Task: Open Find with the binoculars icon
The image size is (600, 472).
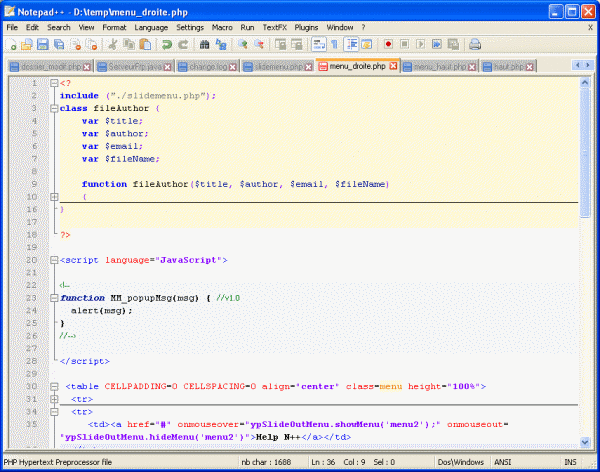Action: pos(204,44)
